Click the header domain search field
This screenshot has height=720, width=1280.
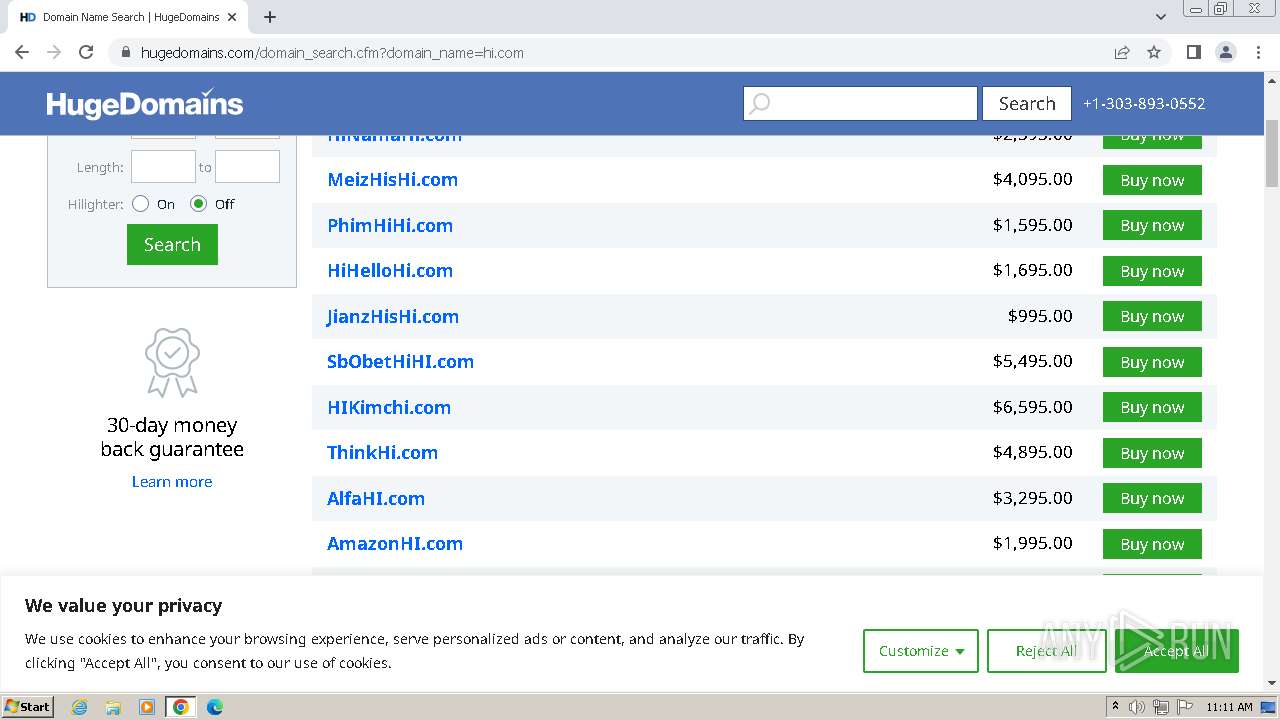tap(860, 103)
